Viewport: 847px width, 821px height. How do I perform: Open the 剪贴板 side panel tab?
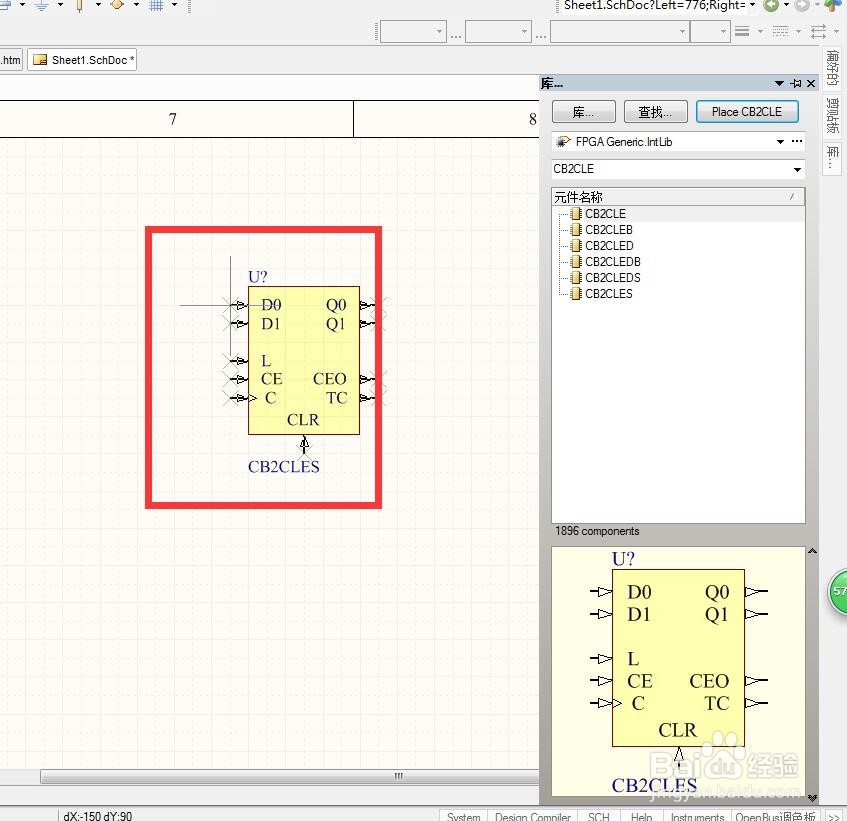(832, 116)
